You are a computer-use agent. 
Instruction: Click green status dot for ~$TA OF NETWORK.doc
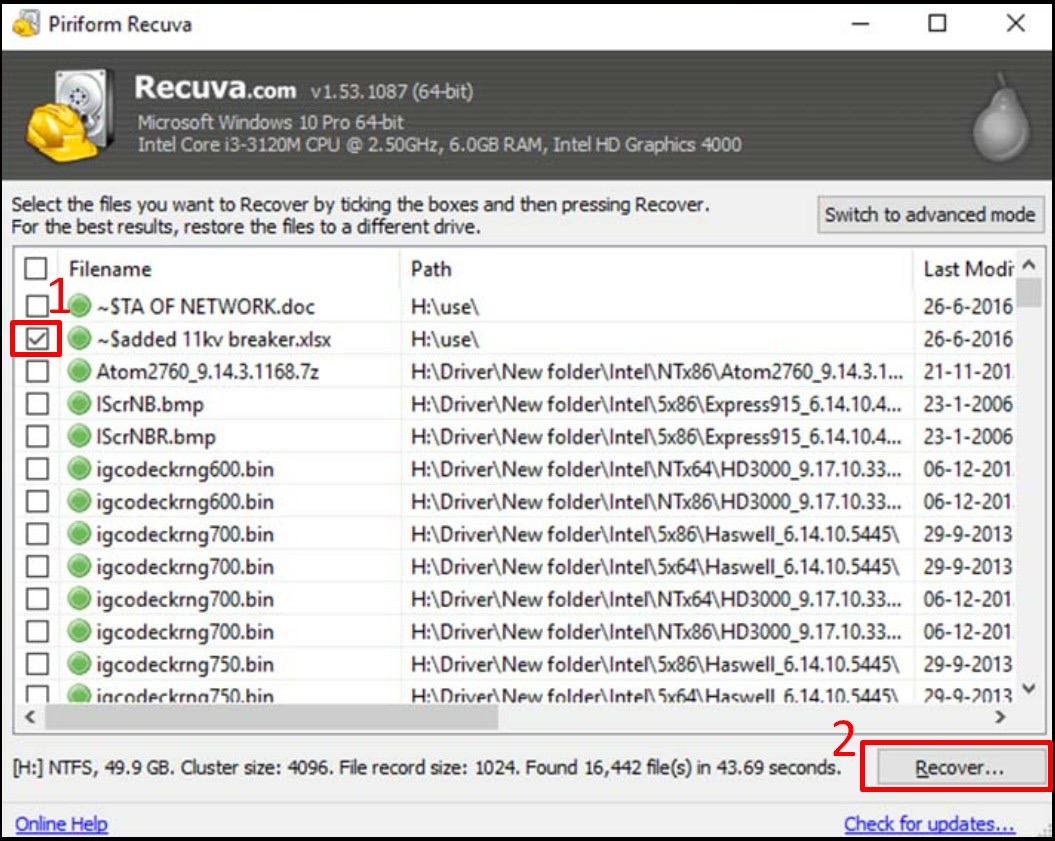coord(79,305)
